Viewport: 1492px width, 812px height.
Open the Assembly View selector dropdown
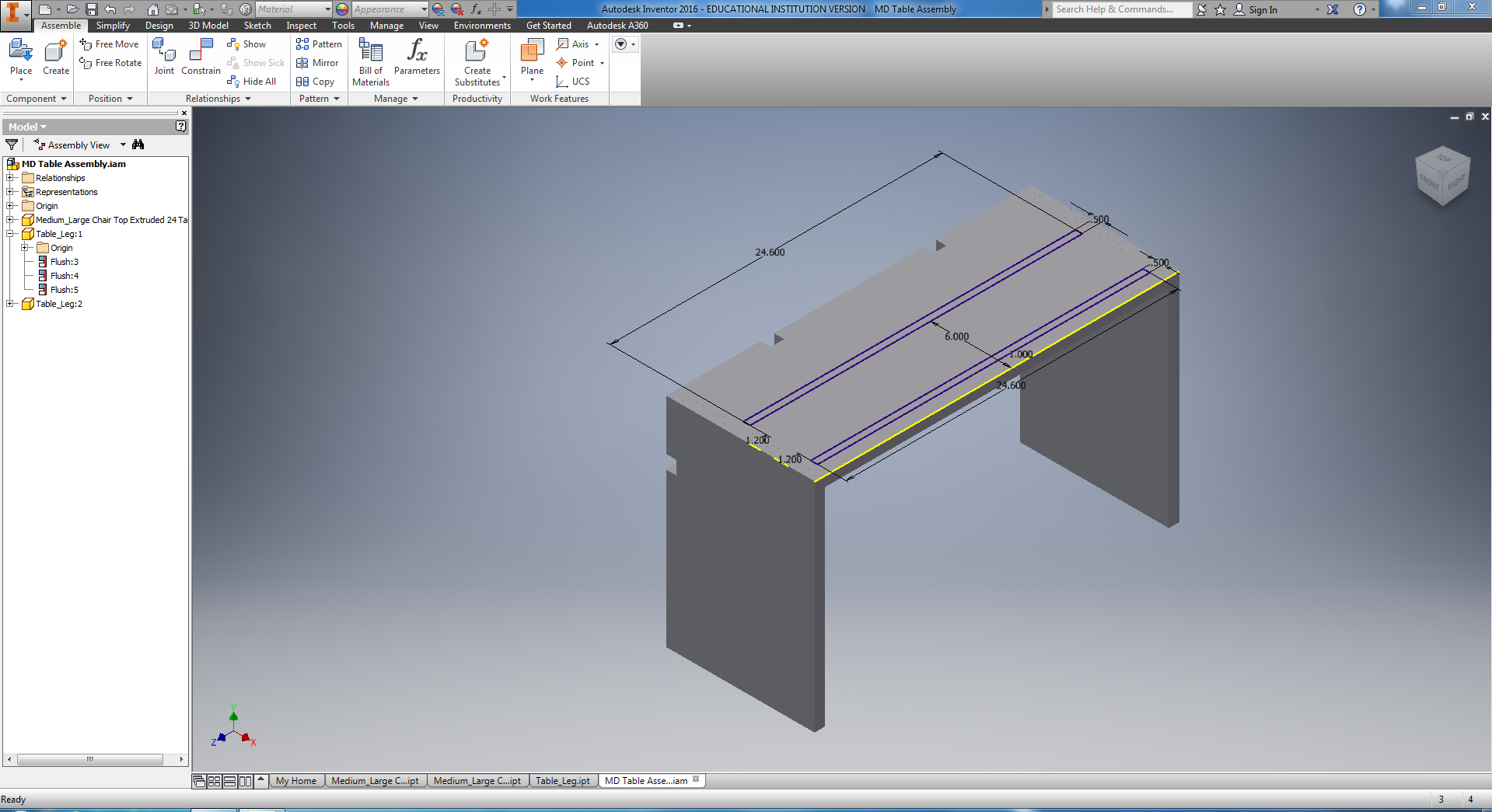[x=122, y=145]
